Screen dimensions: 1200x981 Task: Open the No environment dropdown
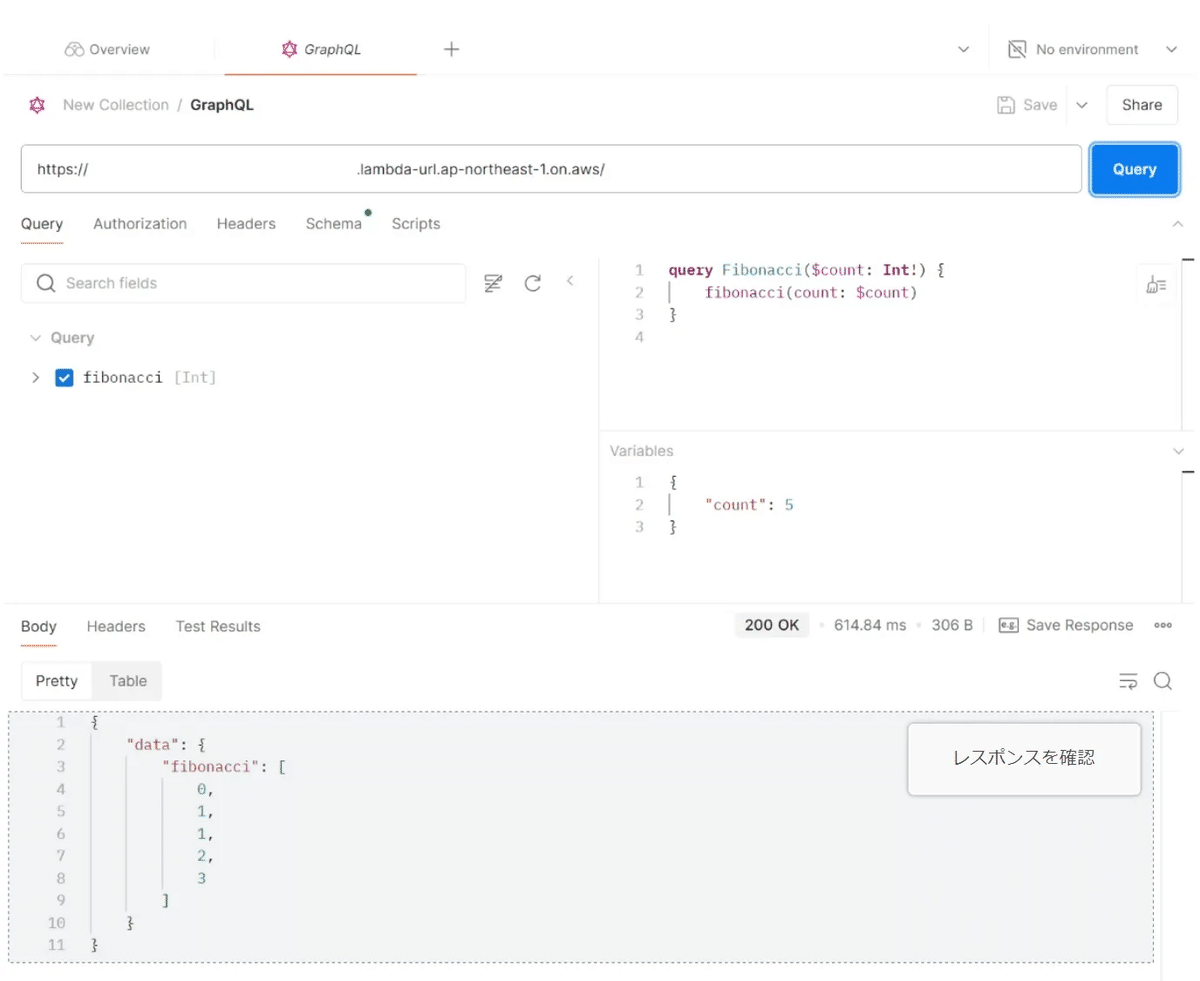click(1172, 48)
